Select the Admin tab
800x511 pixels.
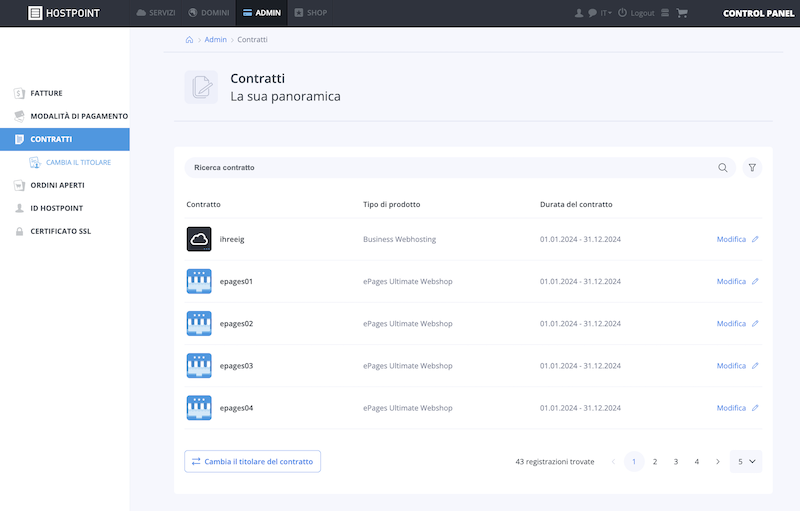pyautogui.click(x=262, y=13)
